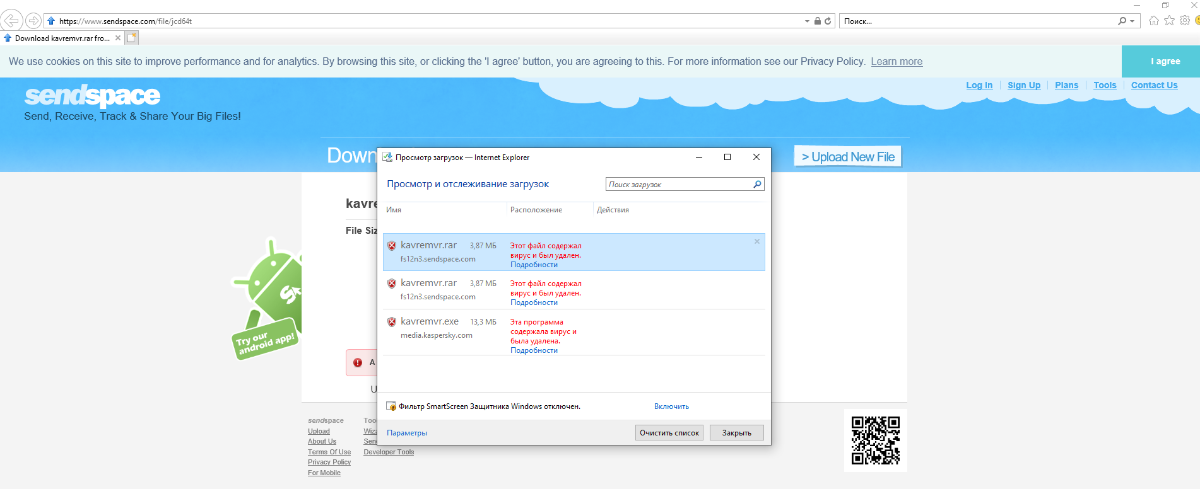The image size is (1200, 489).
Task: Maximize the downloads dialog window
Action: (x=727, y=157)
